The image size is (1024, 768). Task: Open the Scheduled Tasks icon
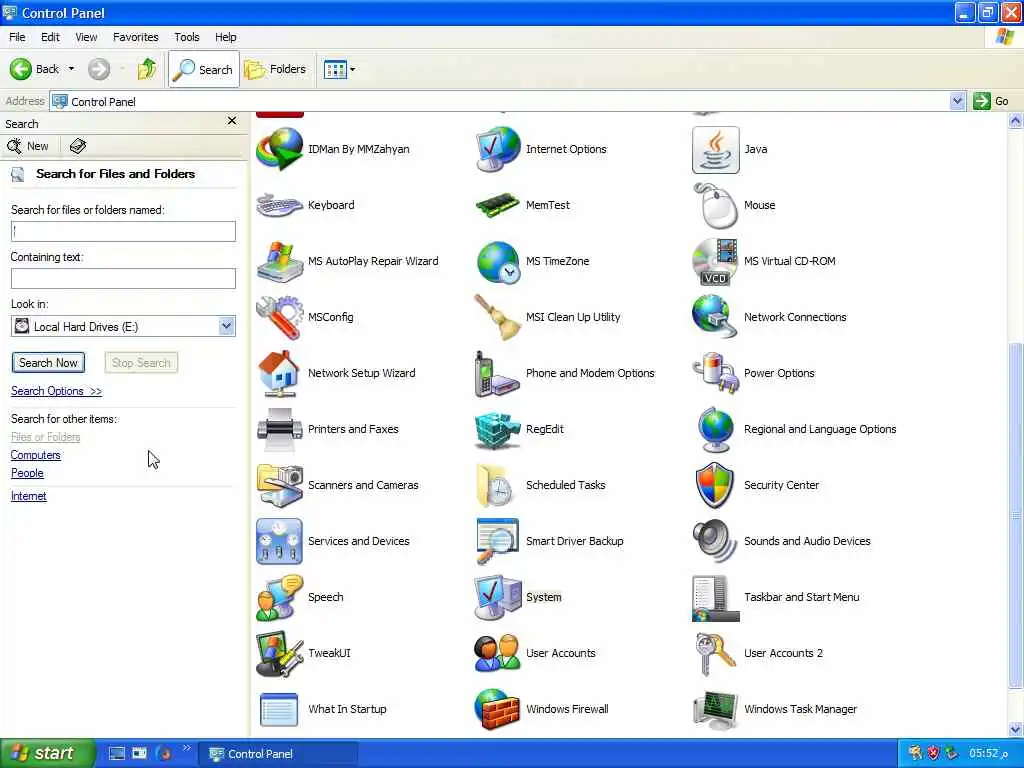pyautogui.click(x=498, y=485)
